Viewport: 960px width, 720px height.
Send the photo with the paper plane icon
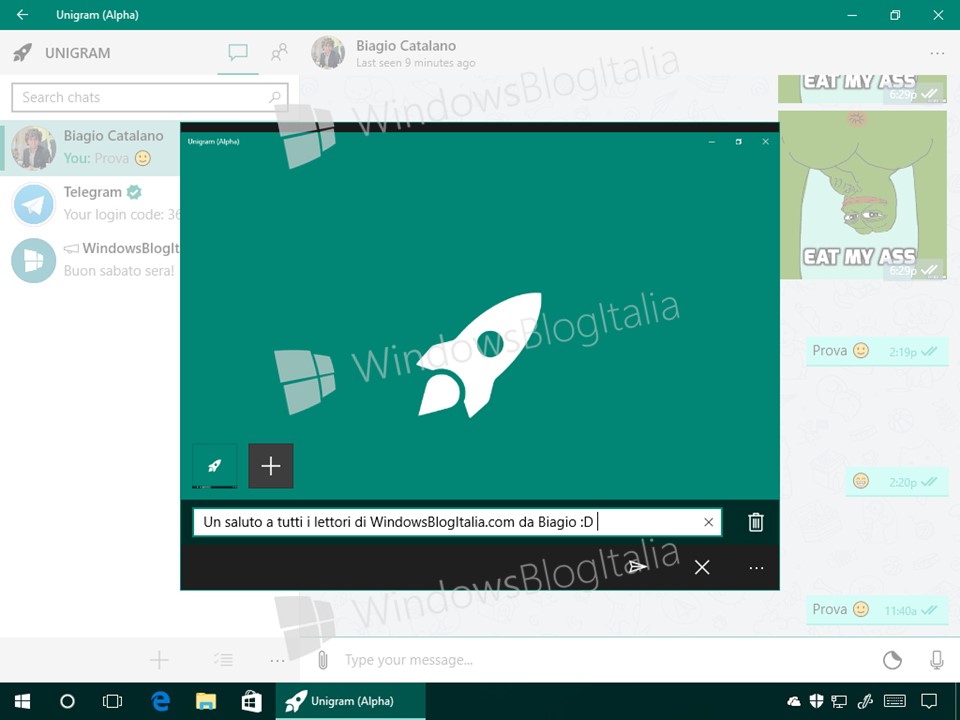coord(636,567)
